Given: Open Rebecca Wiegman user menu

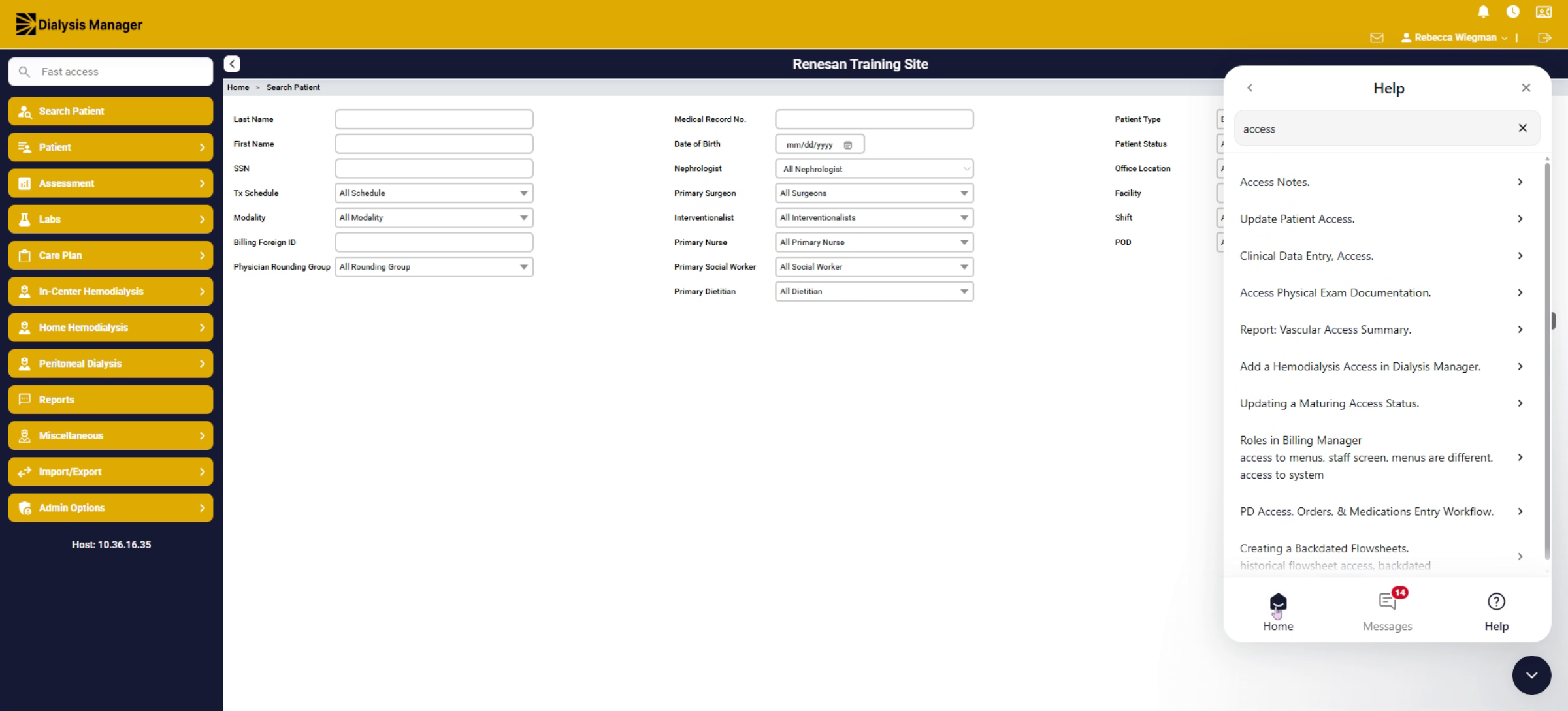Looking at the screenshot, I should coord(1454,38).
